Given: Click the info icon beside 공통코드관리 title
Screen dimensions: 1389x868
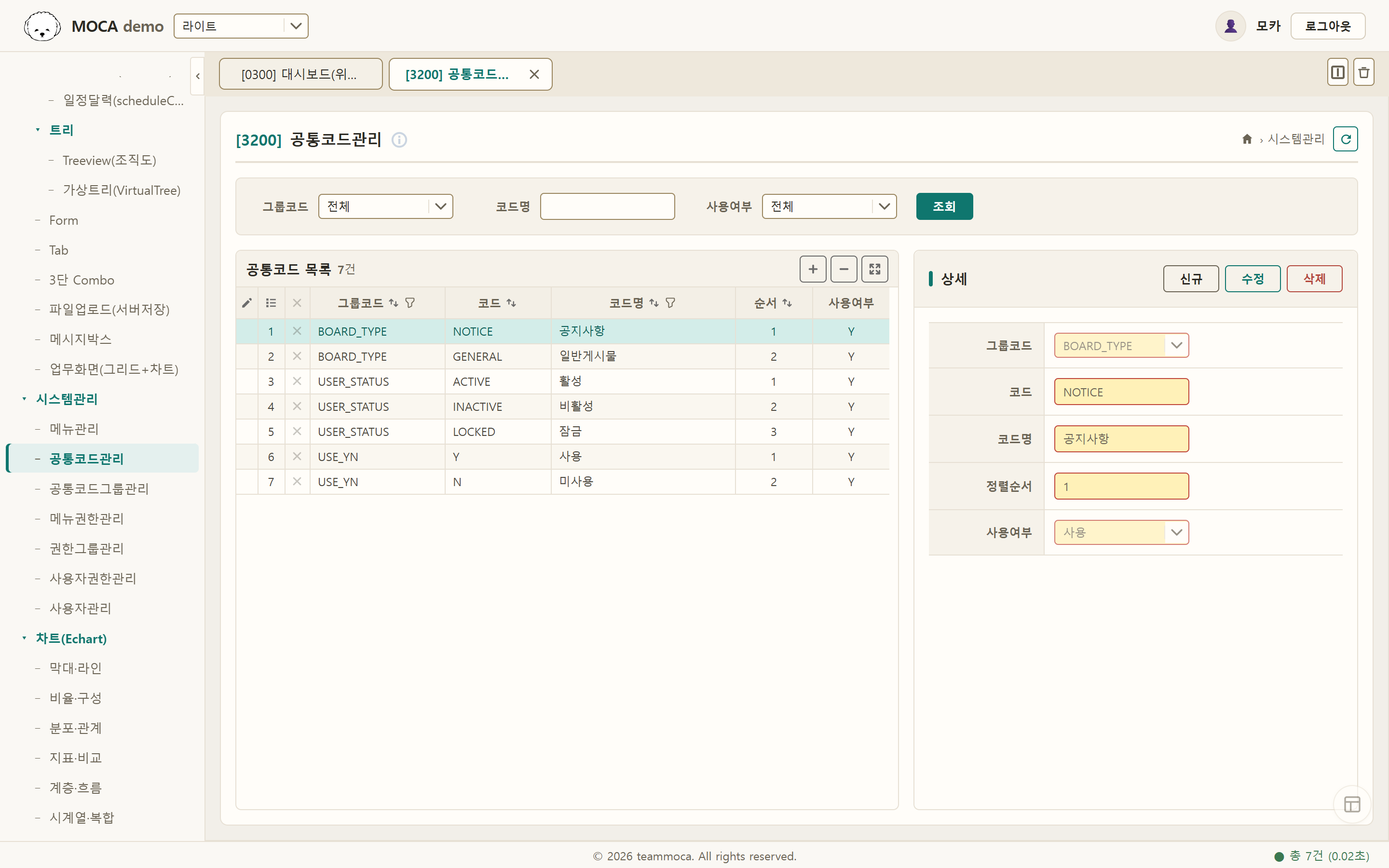Looking at the screenshot, I should pyautogui.click(x=399, y=139).
